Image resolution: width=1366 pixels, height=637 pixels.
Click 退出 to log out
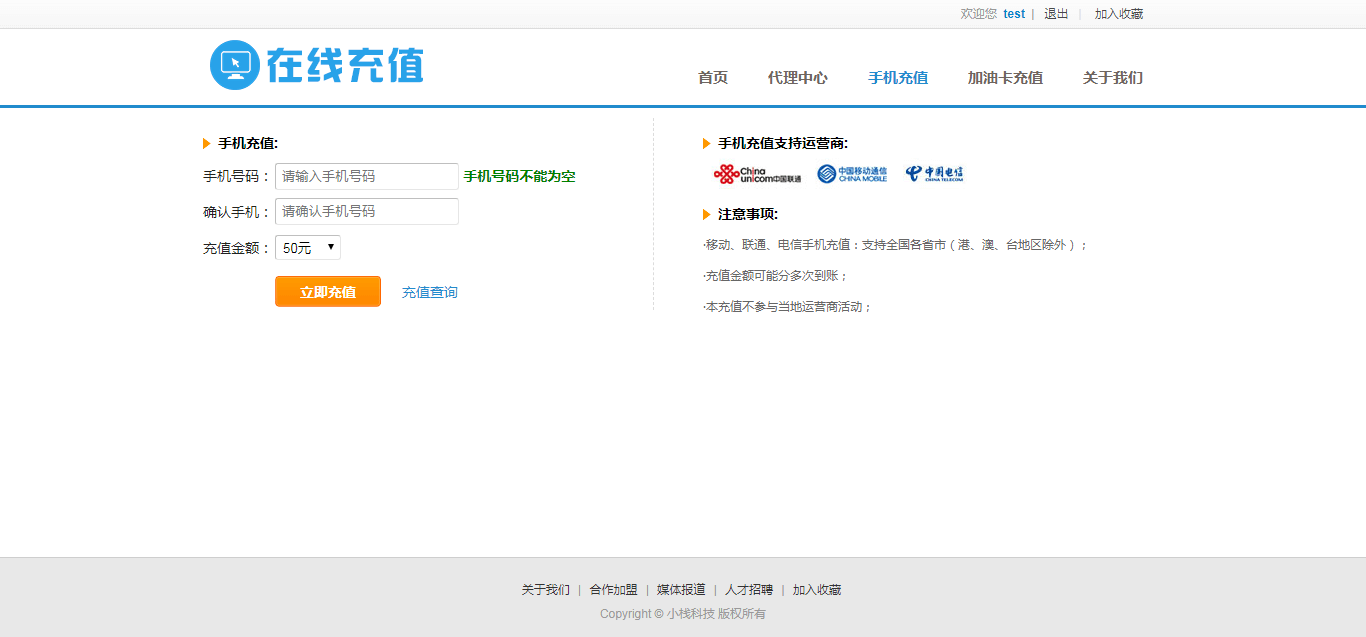(1056, 14)
